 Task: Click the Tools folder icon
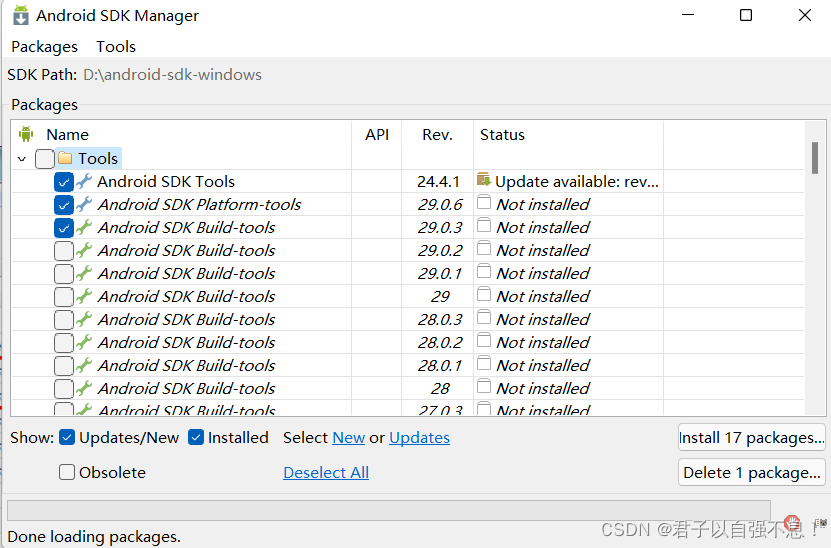point(65,158)
